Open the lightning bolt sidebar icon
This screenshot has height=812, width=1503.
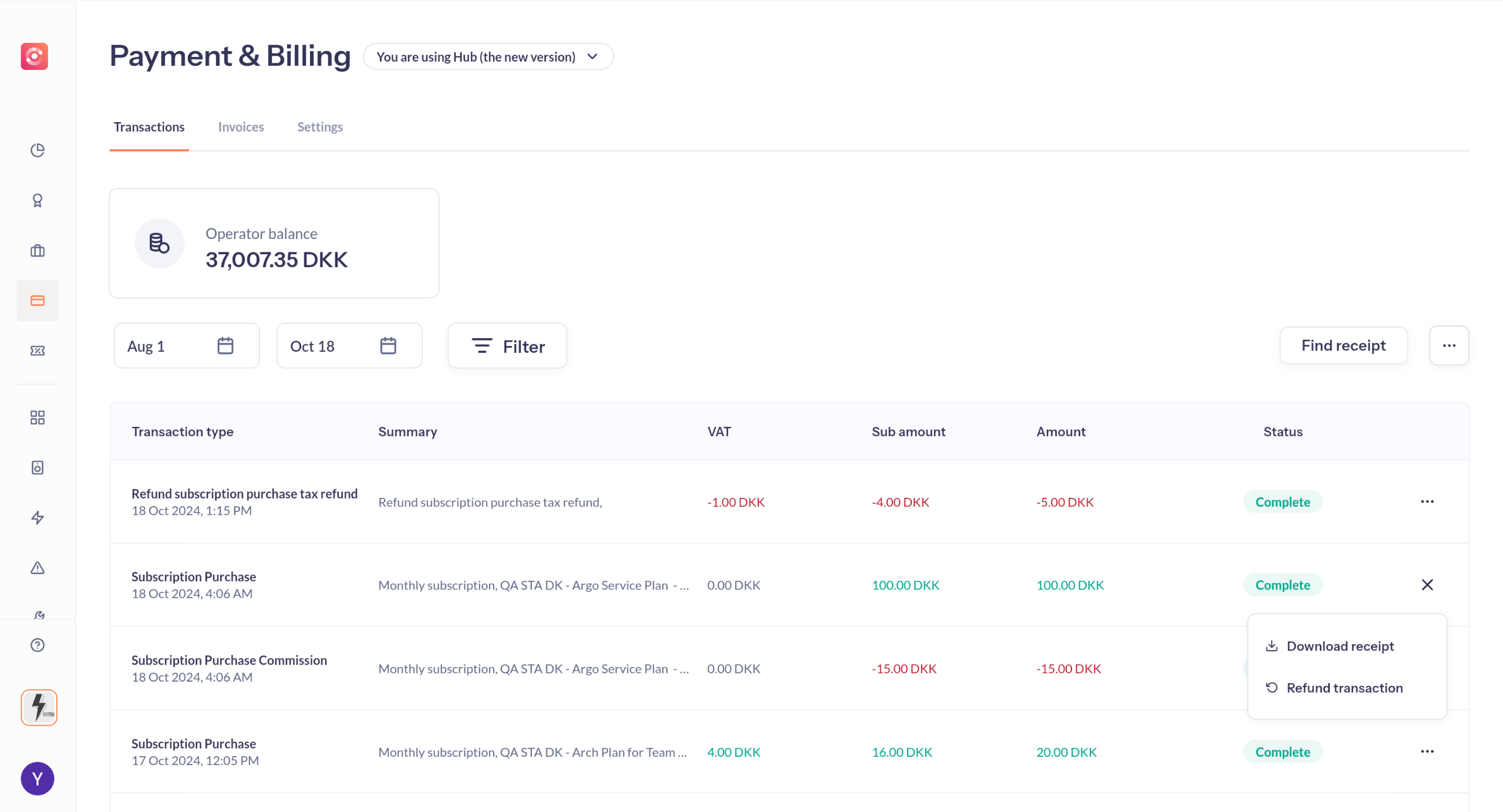pos(38,517)
